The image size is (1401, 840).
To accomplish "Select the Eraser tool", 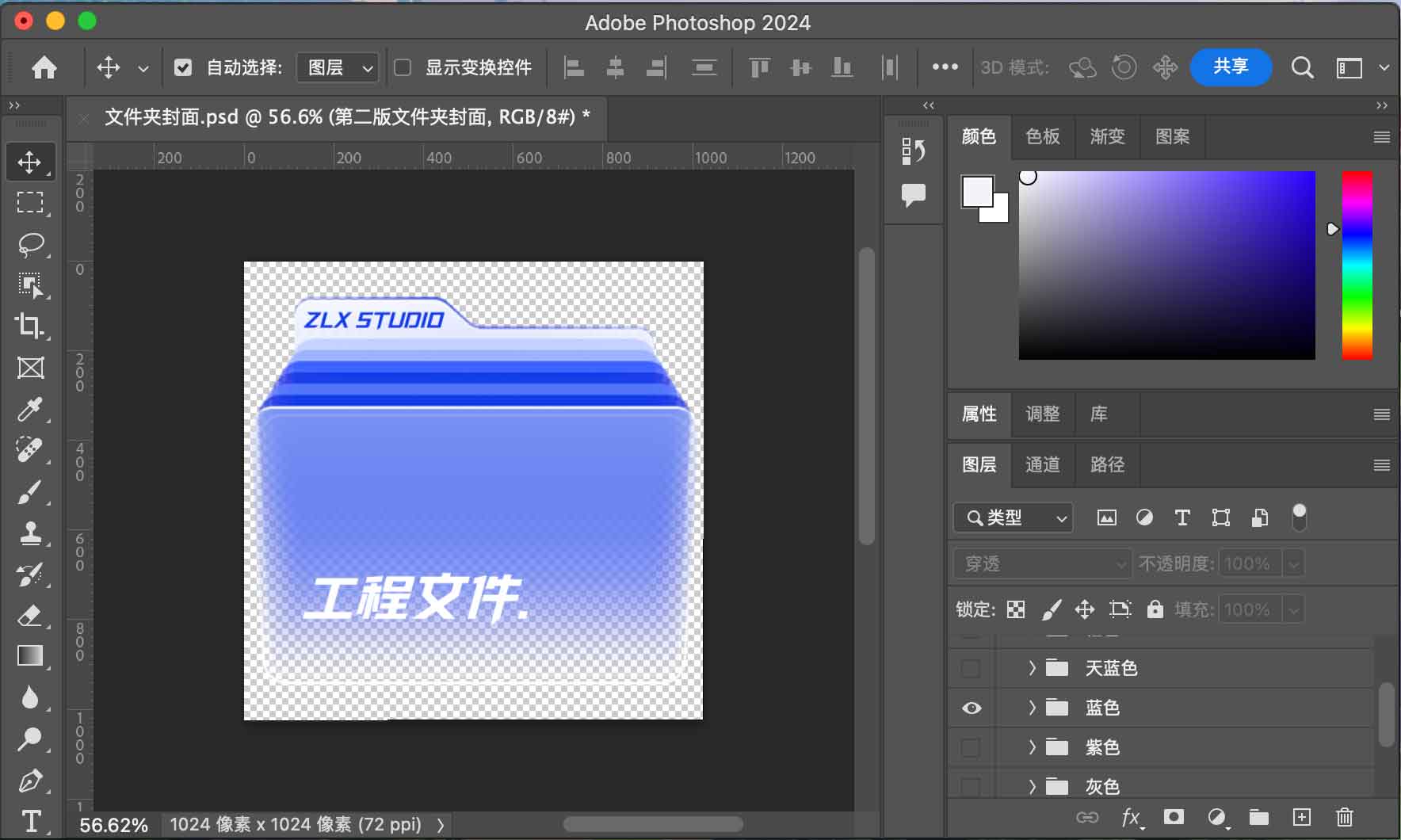I will pos(30,616).
